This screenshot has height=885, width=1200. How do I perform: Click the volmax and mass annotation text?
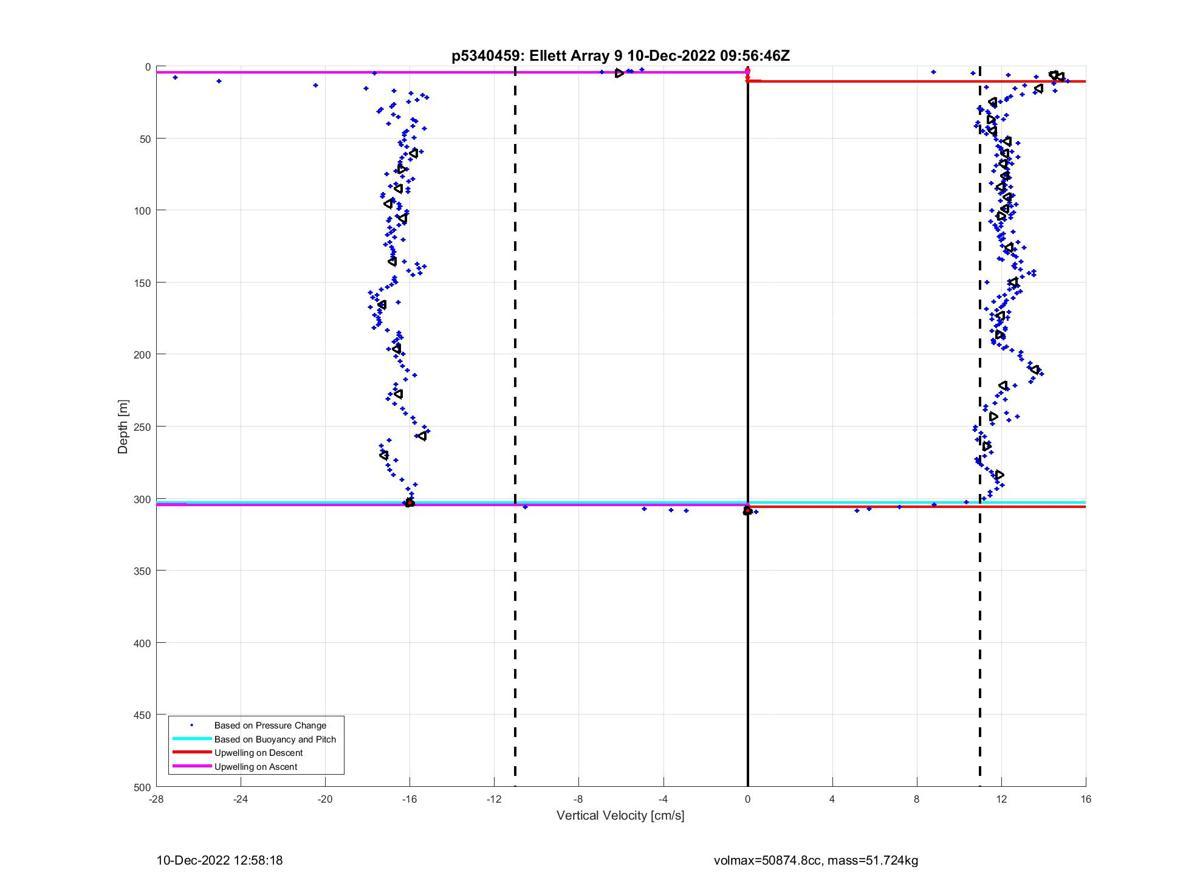pos(815,860)
